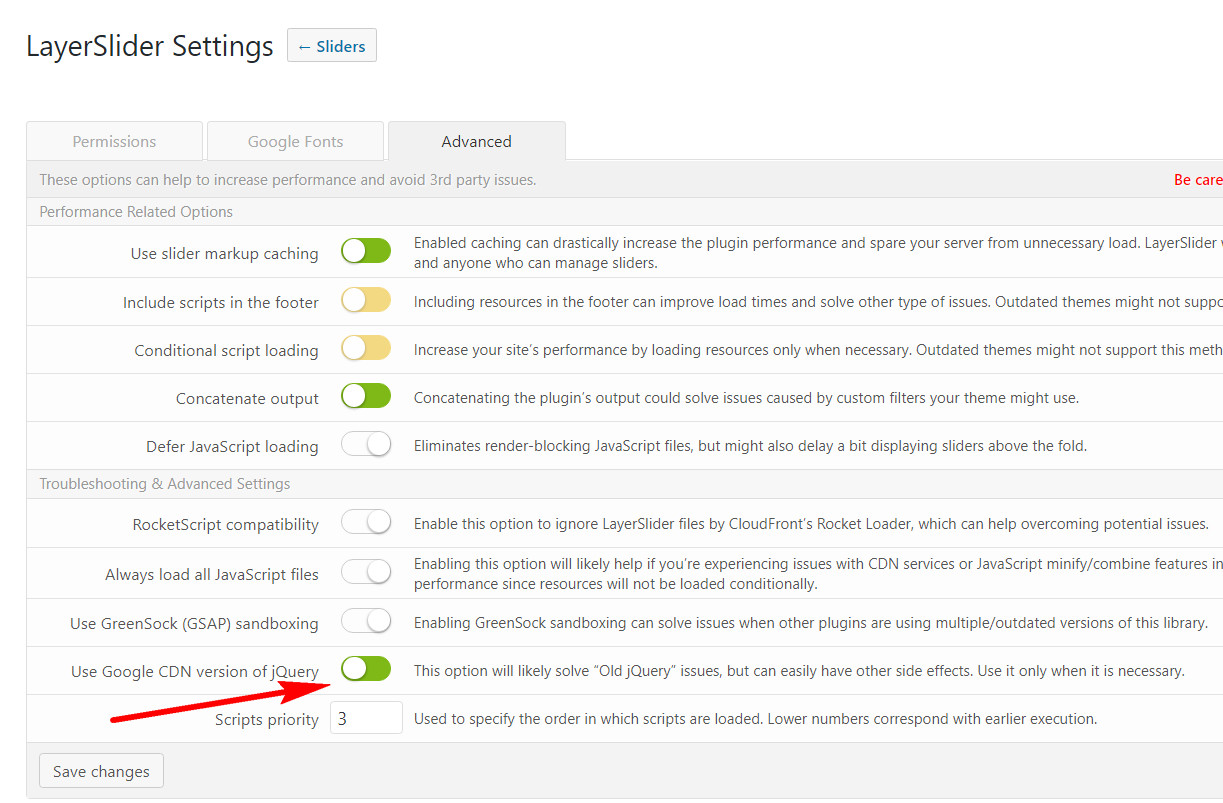Screen dimensions: 1223x803
Task: Click description 'Enable this option to ignore LayerSlider files'
Action: click(x=811, y=524)
